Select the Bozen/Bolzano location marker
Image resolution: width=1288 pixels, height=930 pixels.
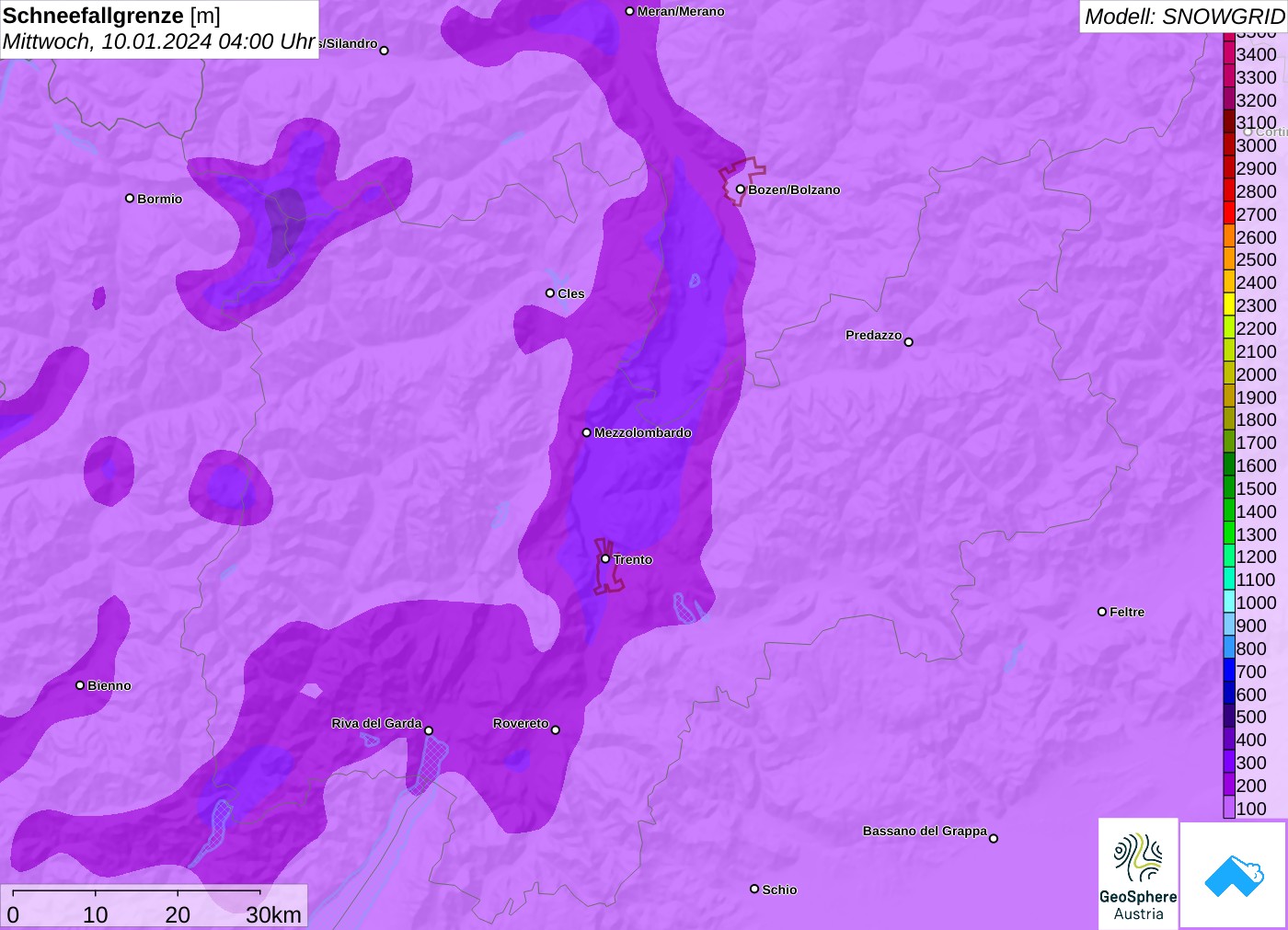[x=740, y=189]
